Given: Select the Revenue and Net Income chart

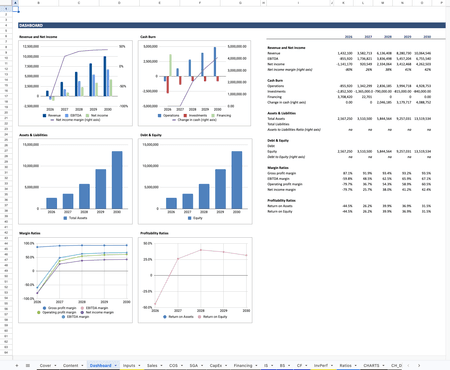Looking at the screenshot, I should [75, 83].
